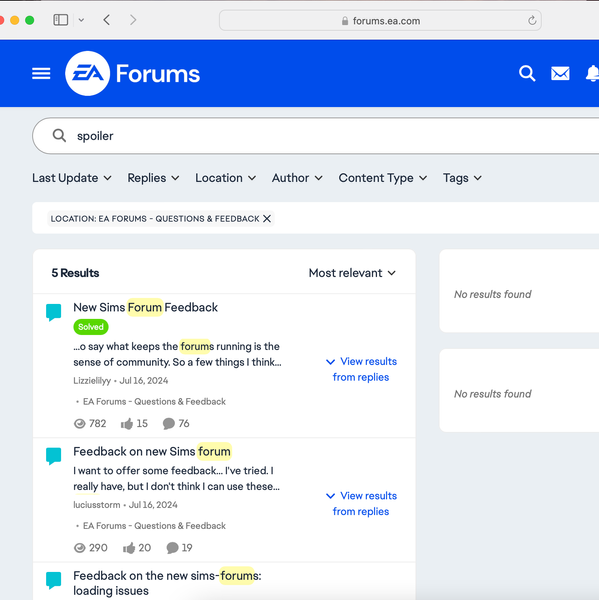Open the notifications bell
The width and height of the screenshot is (599, 600).
point(592,73)
